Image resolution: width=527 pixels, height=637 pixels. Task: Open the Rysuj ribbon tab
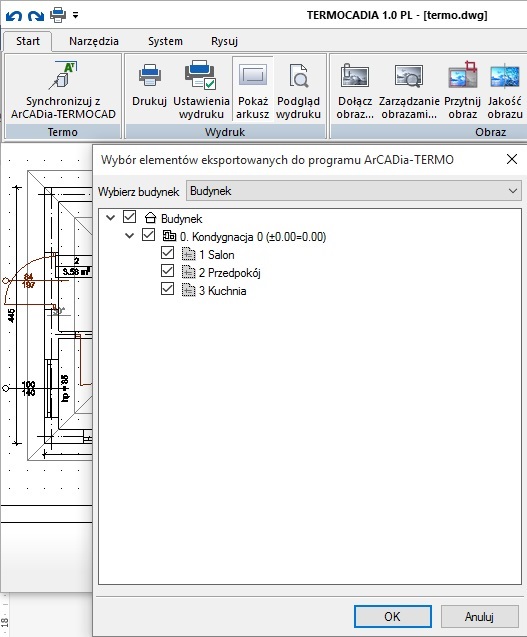[224, 41]
